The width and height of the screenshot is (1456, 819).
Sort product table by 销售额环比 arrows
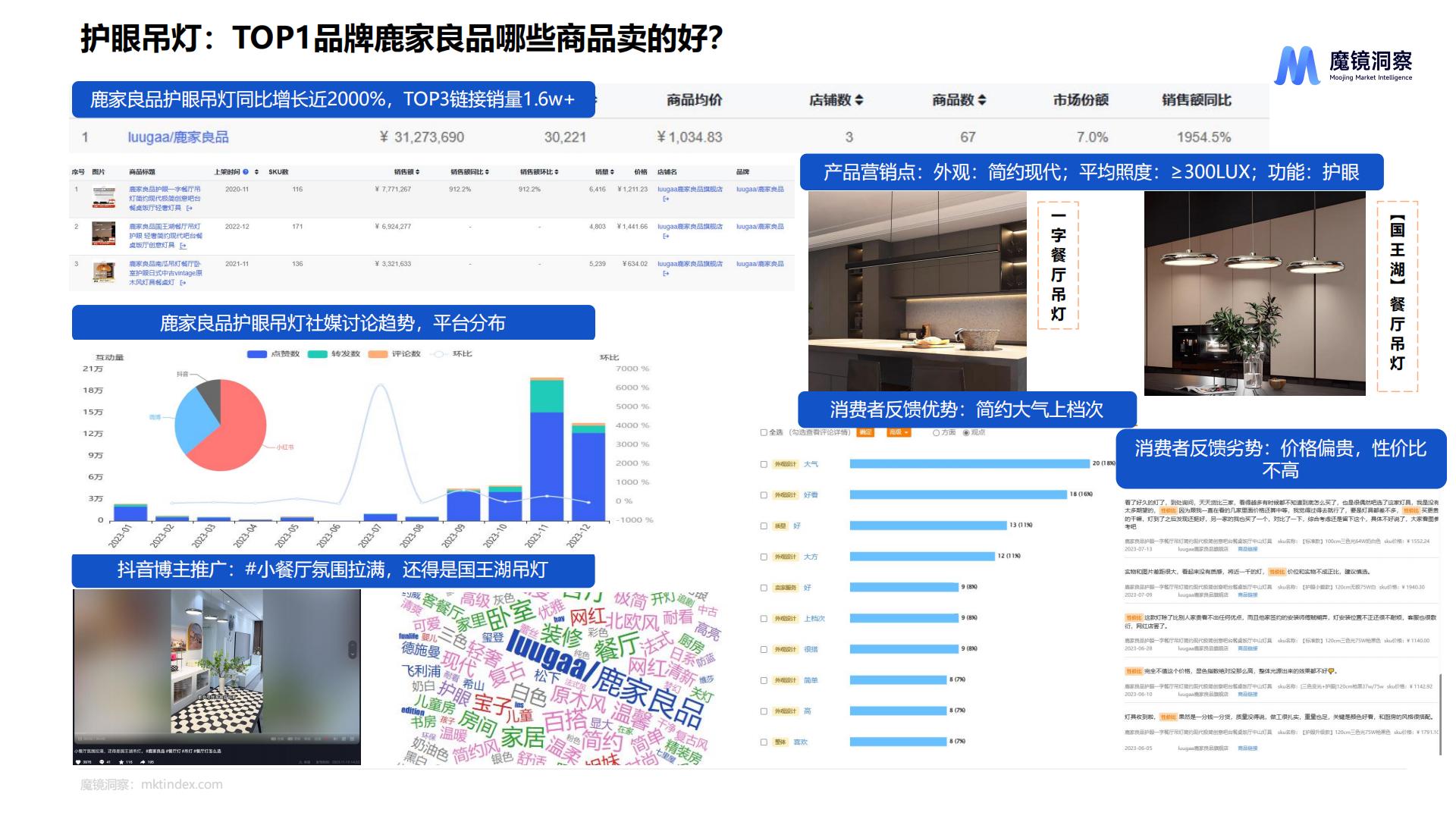[x=557, y=172]
